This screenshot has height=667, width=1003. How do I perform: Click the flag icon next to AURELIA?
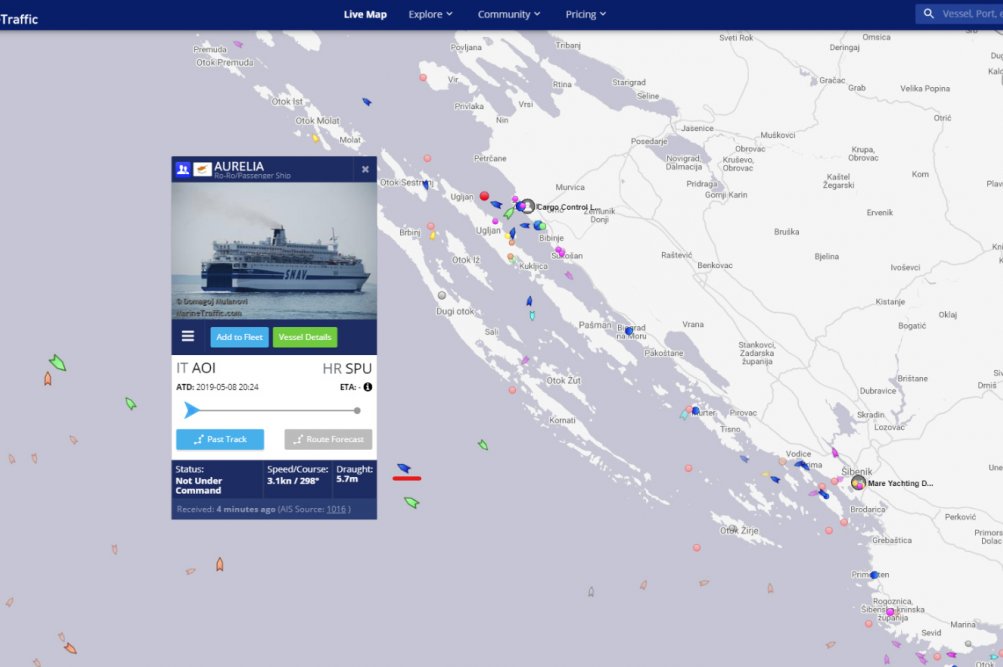pos(203,169)
